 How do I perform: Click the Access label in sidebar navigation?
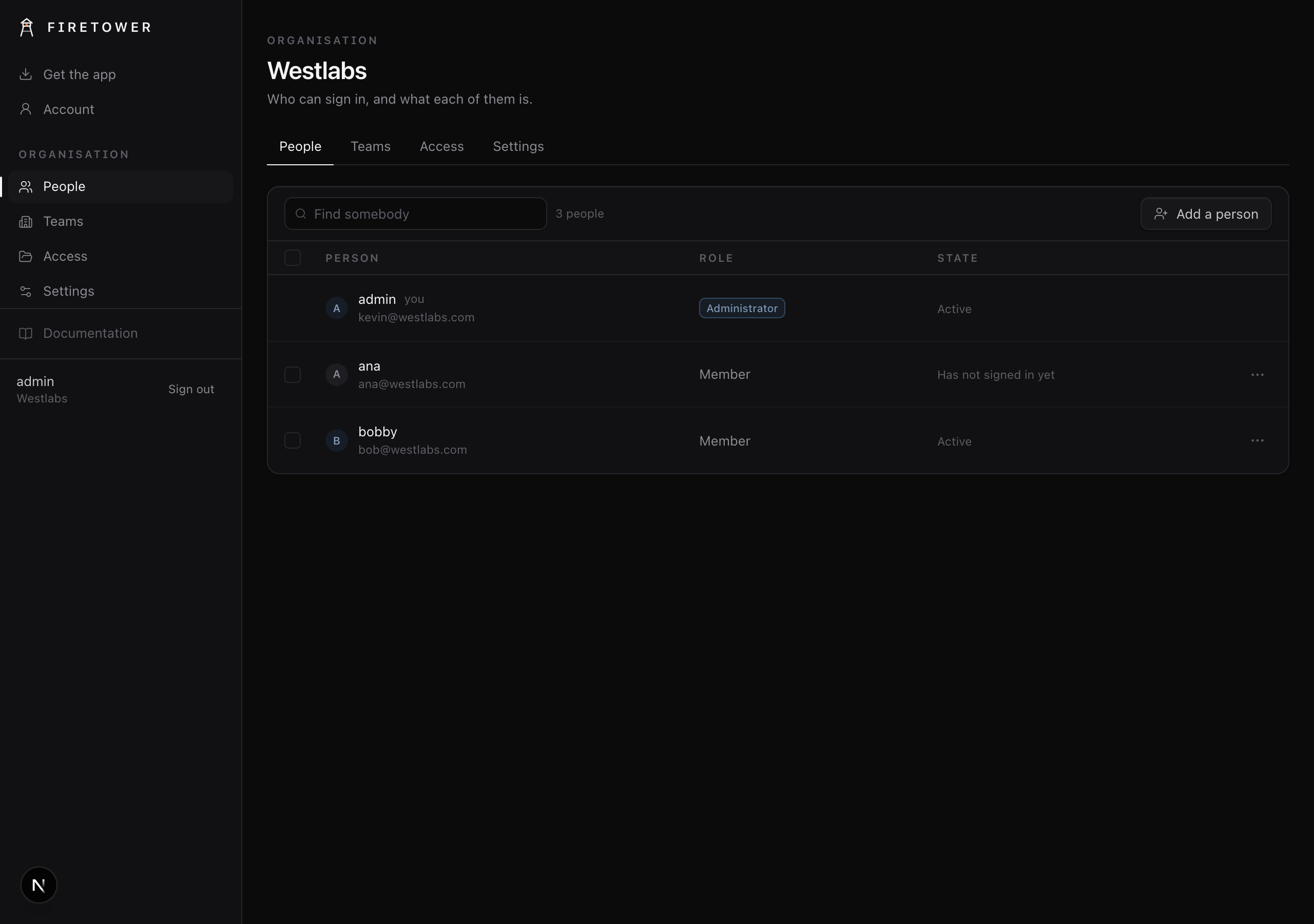[x=65, y=257]
